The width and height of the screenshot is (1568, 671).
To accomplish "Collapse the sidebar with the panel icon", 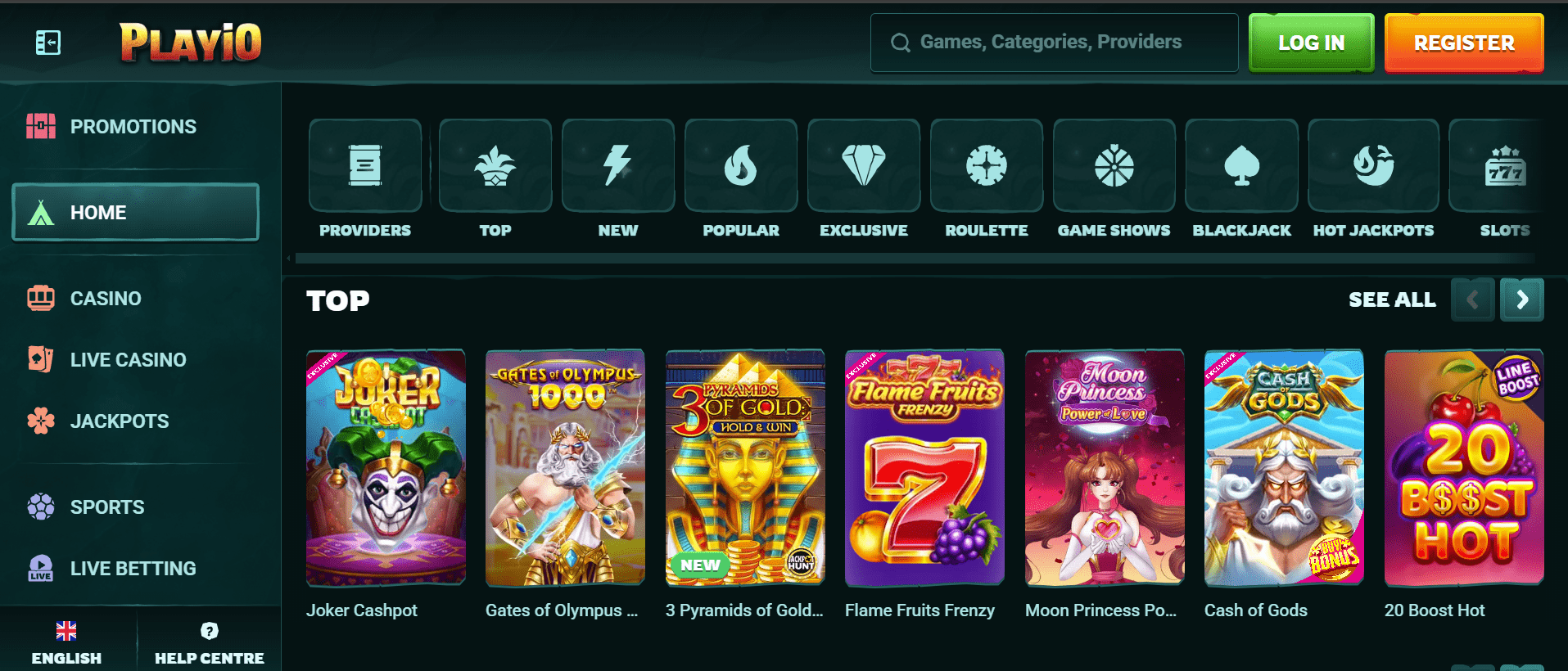I will point(48,43).
